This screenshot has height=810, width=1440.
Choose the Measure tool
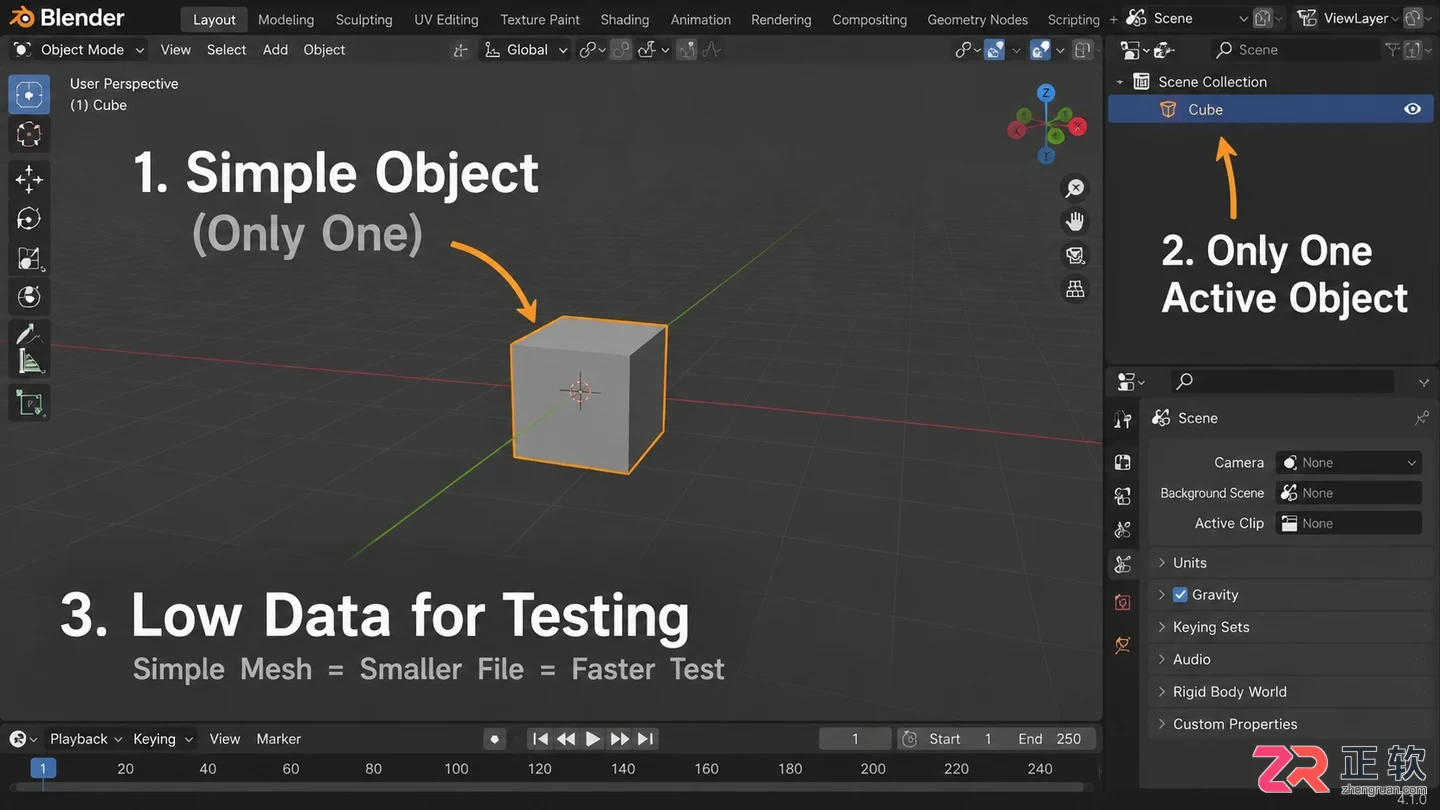coord(29,362)
